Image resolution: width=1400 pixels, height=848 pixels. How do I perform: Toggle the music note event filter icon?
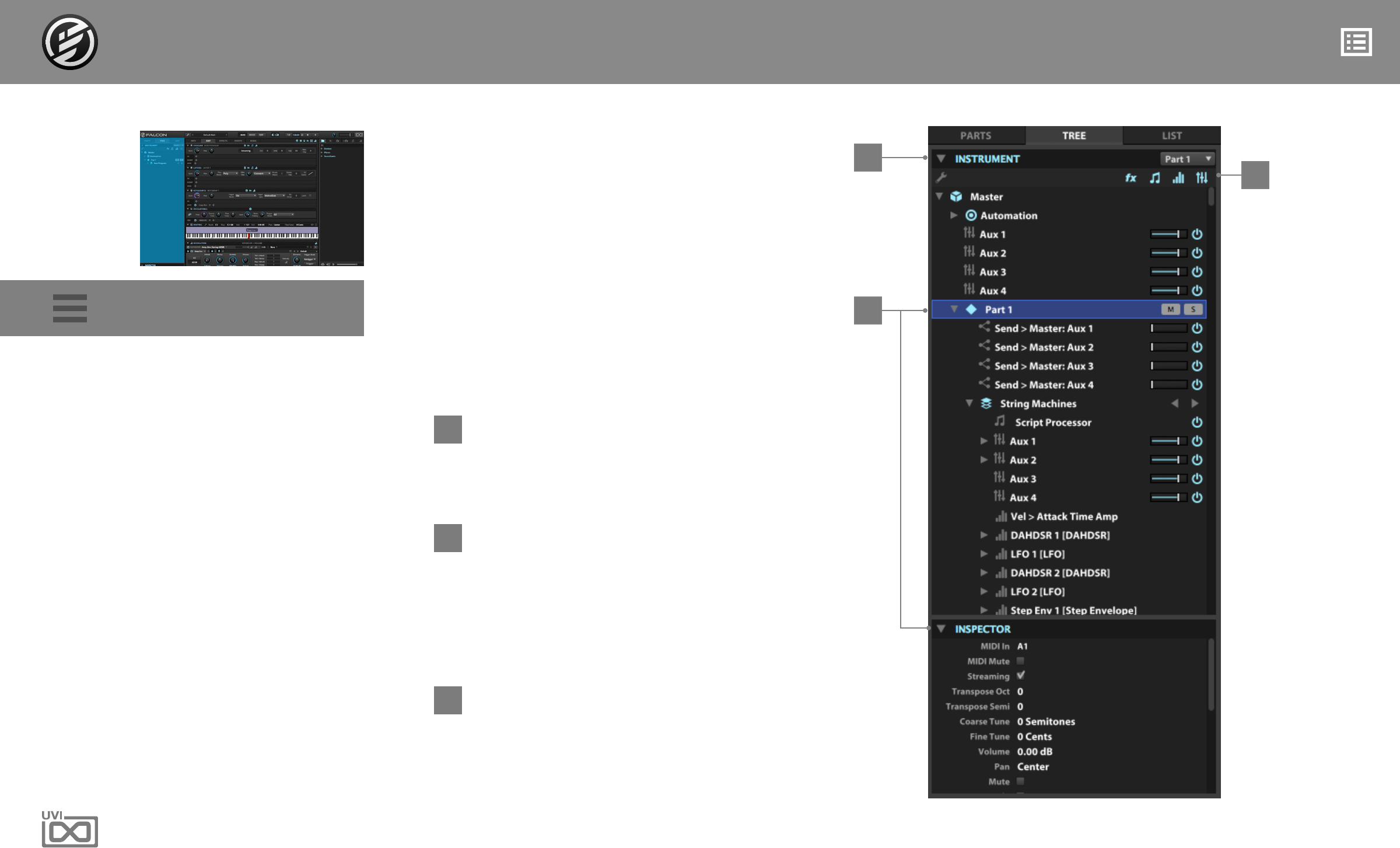[1154, 178]
